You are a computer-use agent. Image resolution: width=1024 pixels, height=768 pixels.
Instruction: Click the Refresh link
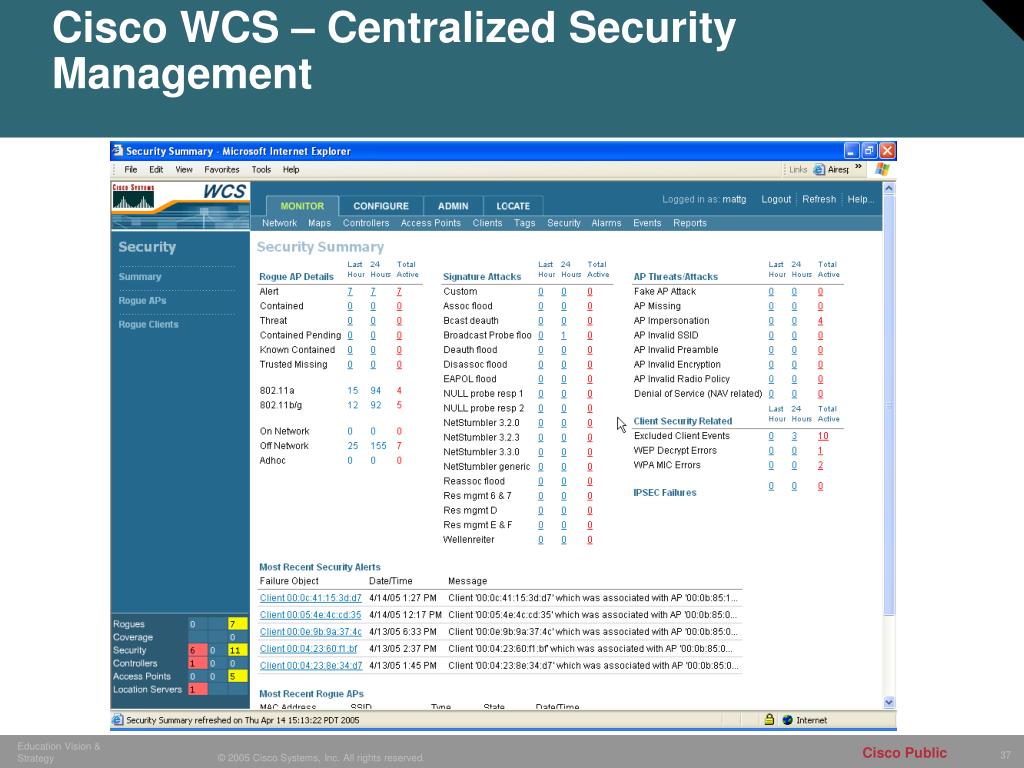[819, 199]
